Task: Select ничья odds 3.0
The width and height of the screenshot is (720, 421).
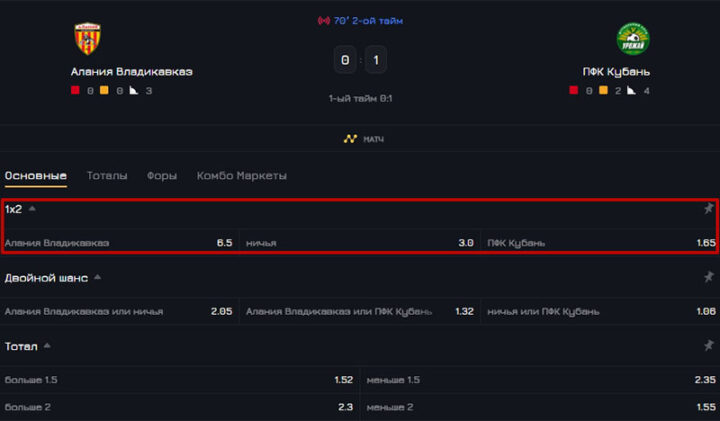Action: pos(359,243)
